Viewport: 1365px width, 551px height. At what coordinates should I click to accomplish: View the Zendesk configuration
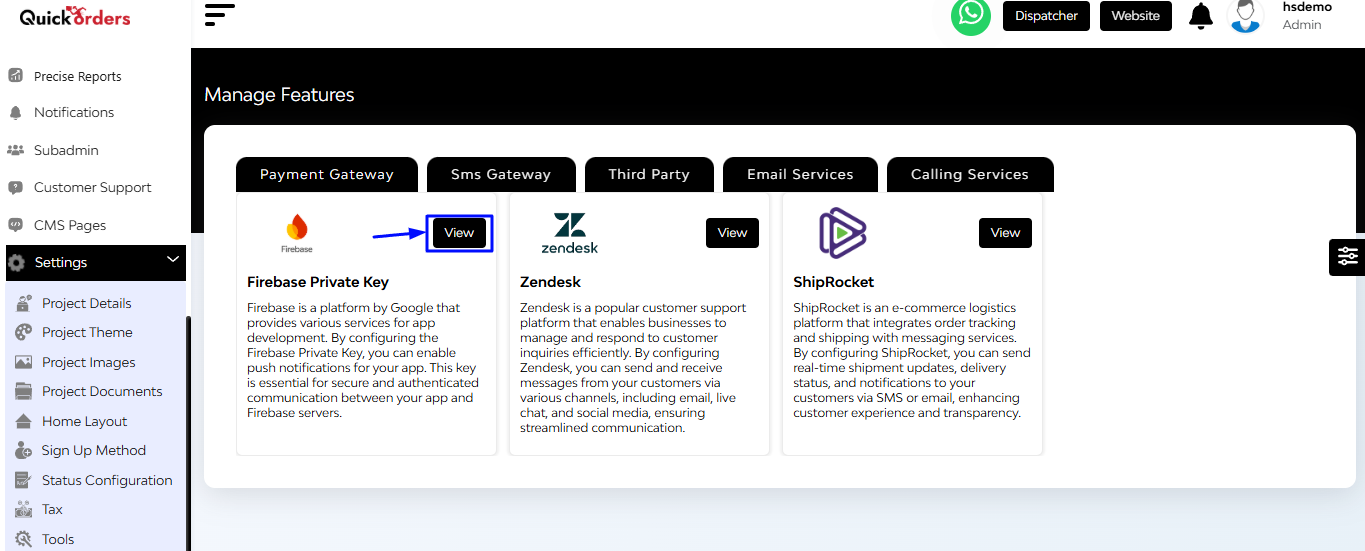(732, 233)
